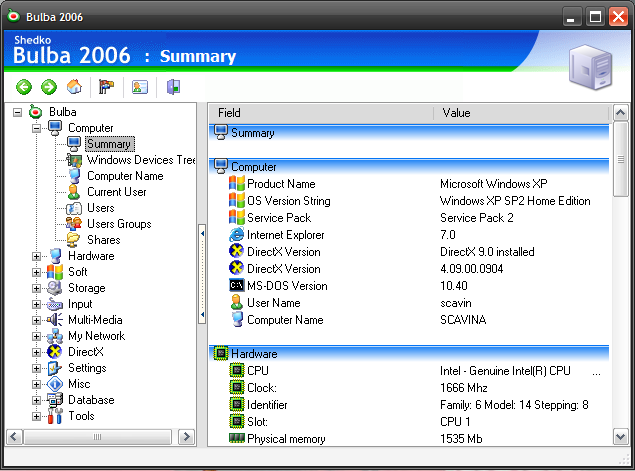Click the flag toolbar icon
This screenshot has height=471, width=635.
(107, 87)
